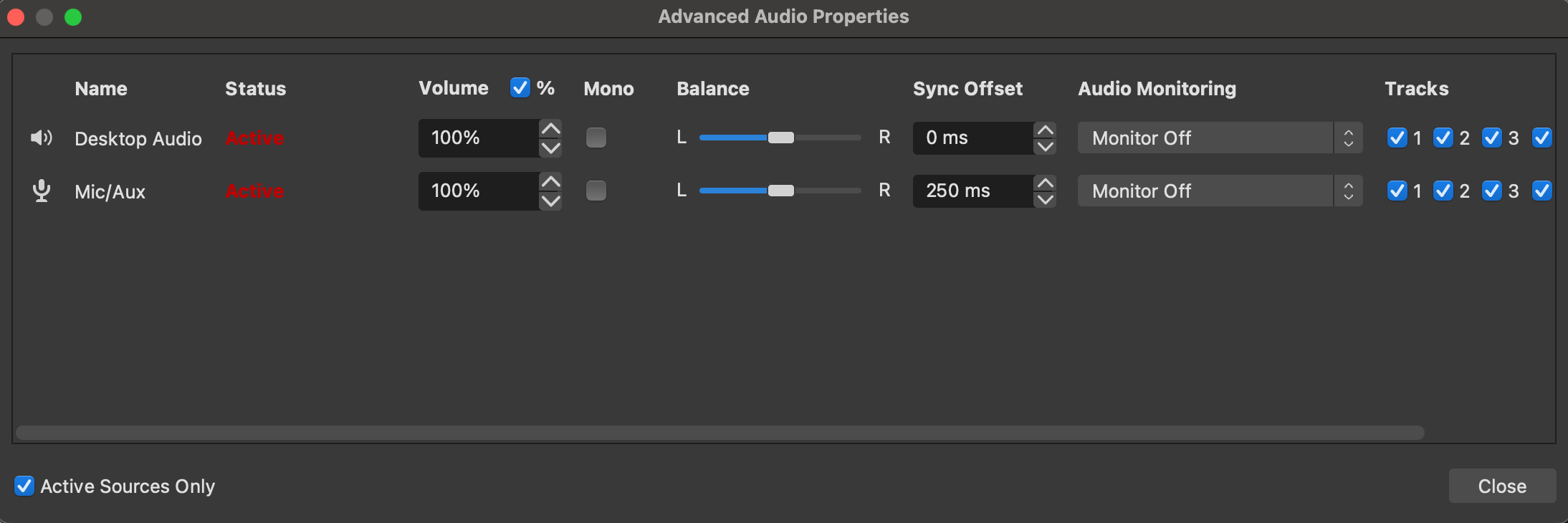Click the Name column header
The image size is (1568, 523).
[x=101, y=88]
